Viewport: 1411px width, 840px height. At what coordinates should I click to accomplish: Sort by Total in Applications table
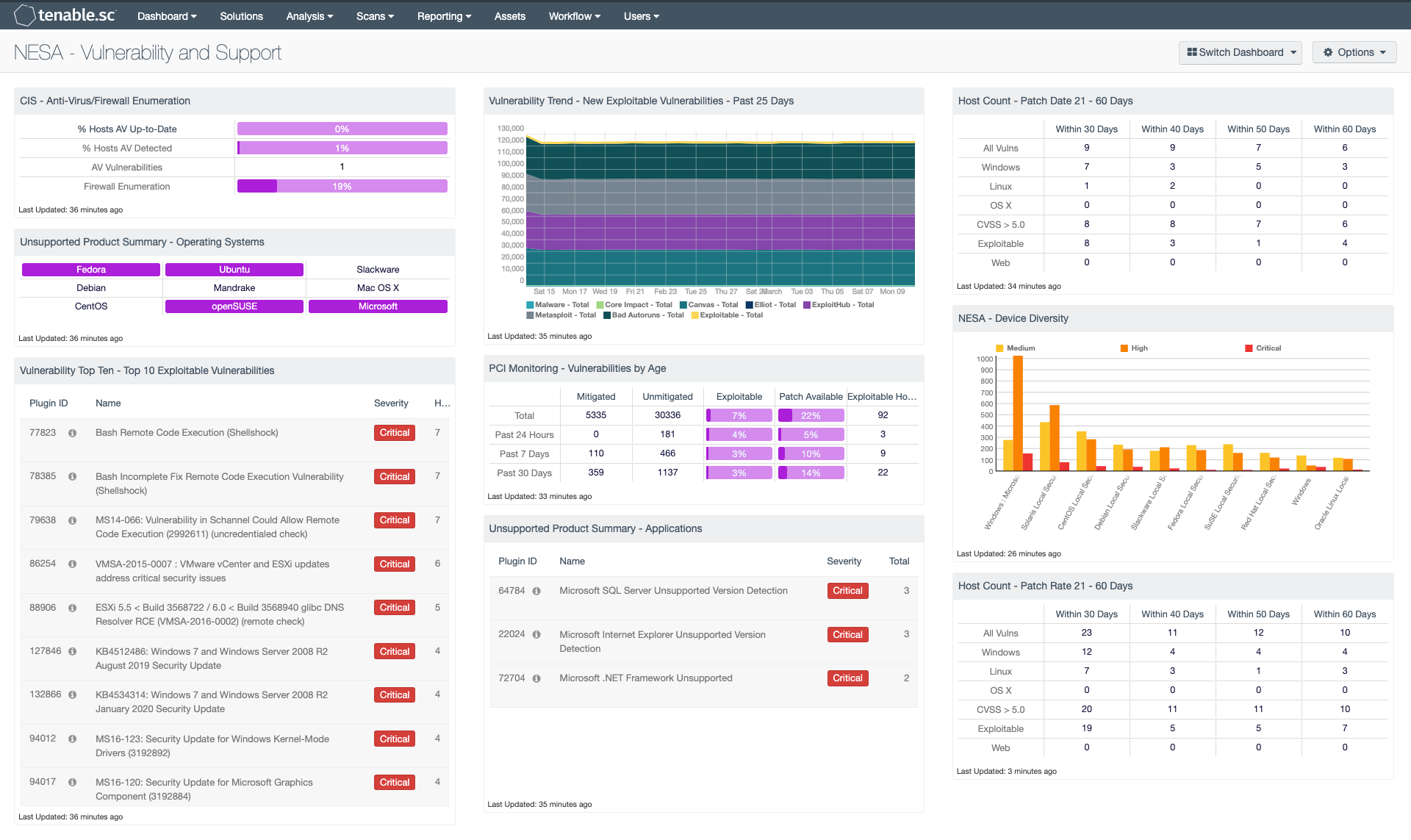point(899,561)
